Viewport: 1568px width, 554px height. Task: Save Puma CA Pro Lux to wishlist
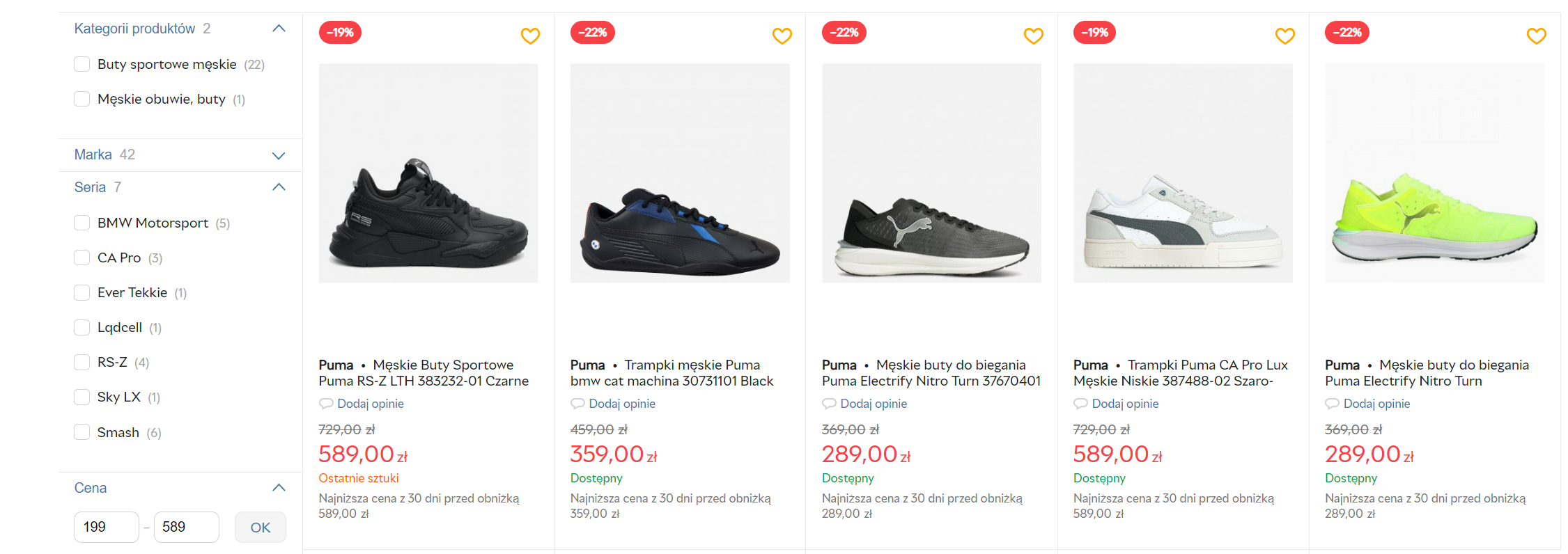point(1284,35)
